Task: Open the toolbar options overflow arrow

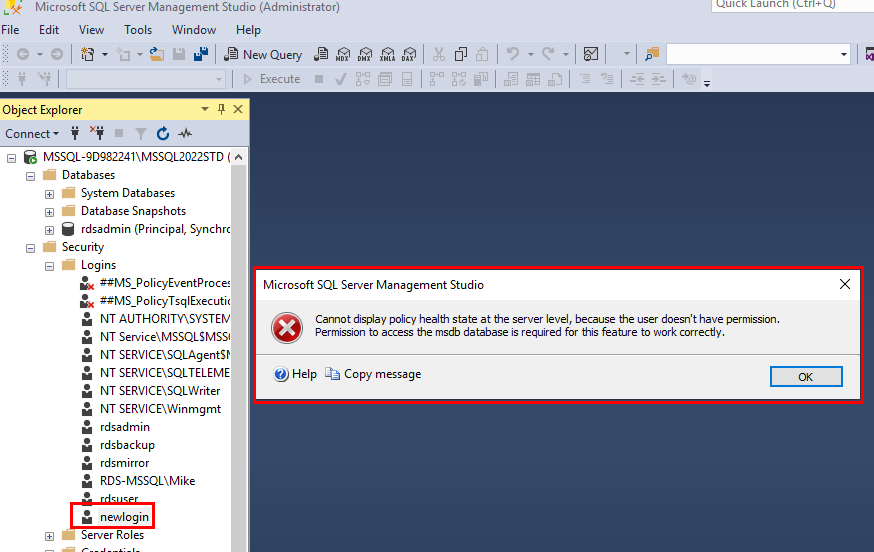Action: click(707, 84)
